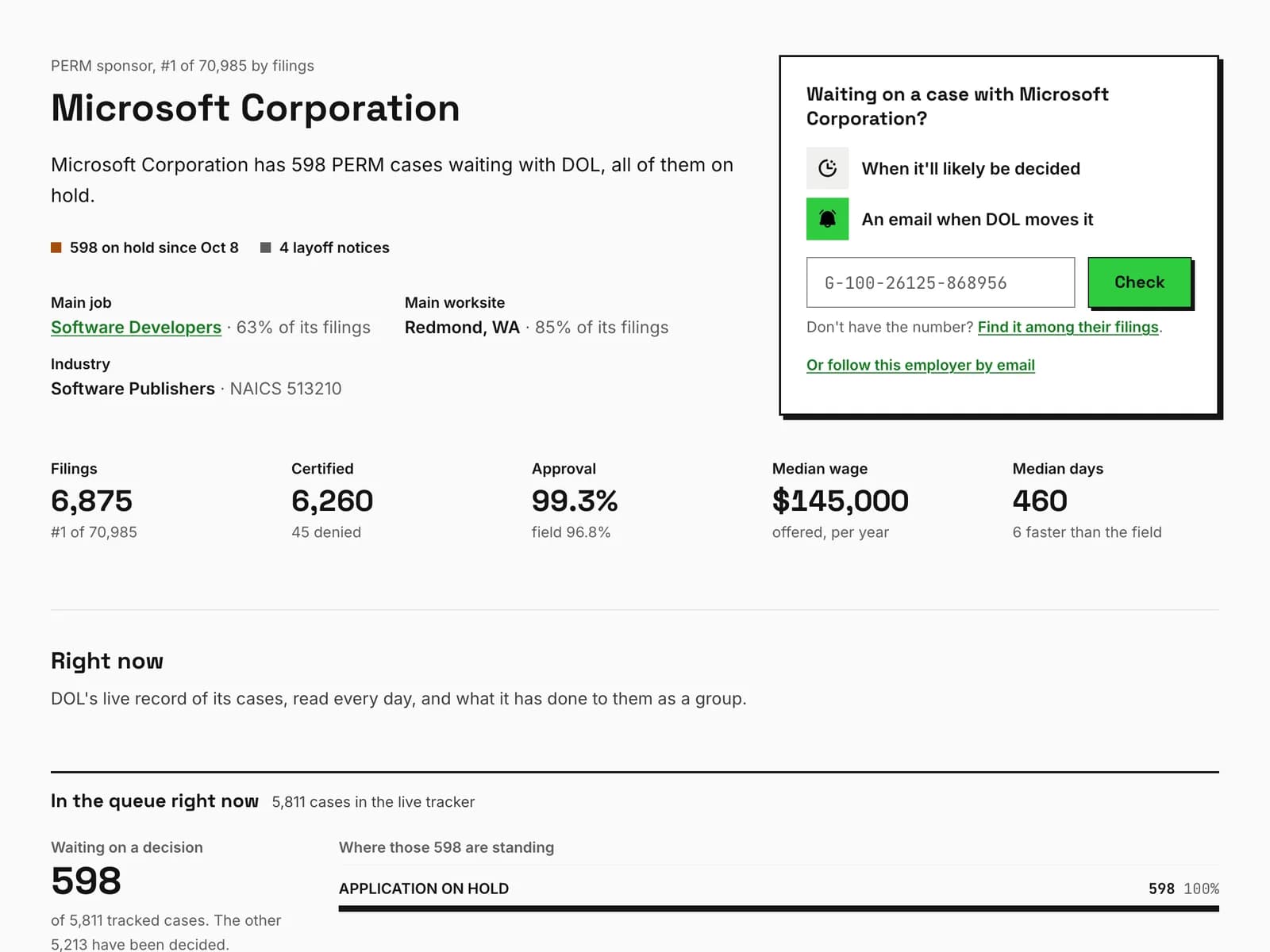
Task: Click '598 on hold since Oct 8'
Action: click(154, 248)
